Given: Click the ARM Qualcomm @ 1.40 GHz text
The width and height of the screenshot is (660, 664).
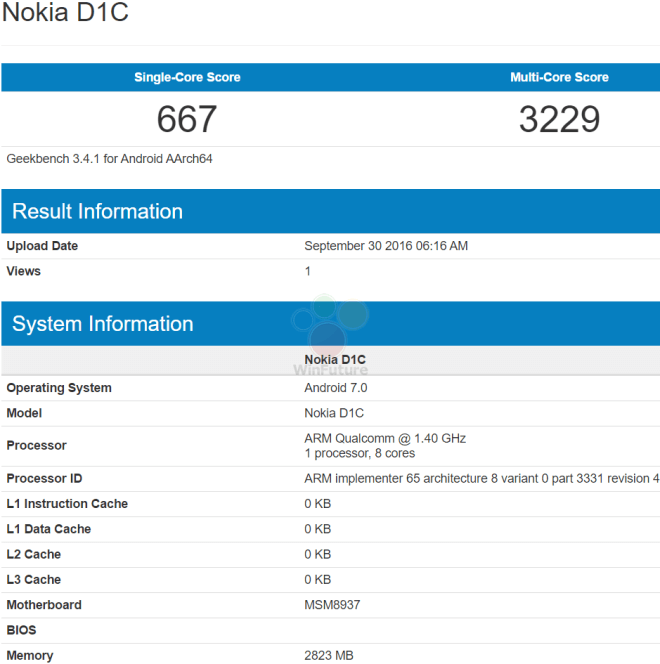Looking at the screenshot, I should point(385,438).
